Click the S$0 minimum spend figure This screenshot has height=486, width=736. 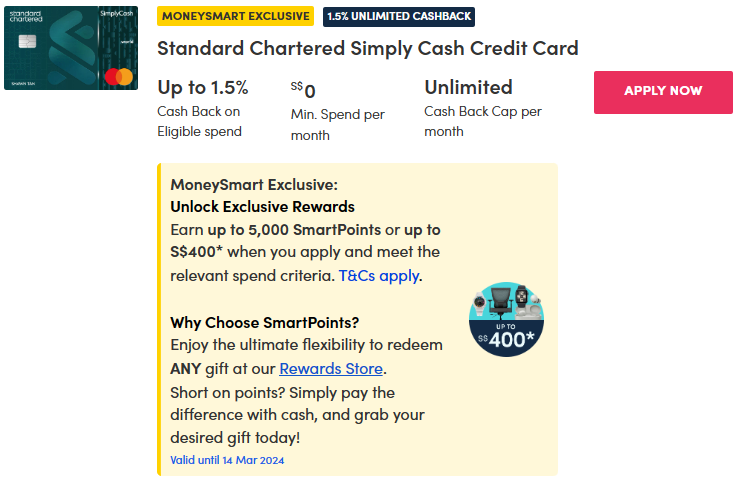(x=303, y=91)
